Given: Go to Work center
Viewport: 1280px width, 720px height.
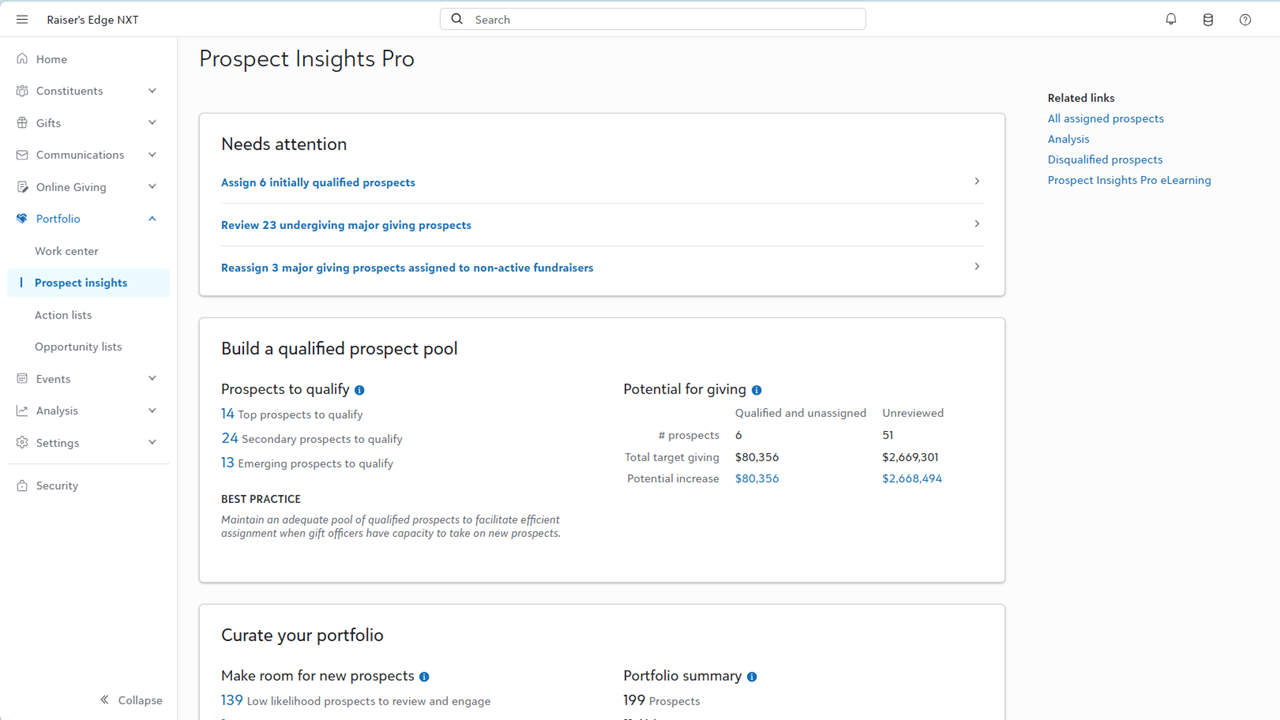Looking at the screenshot, I should point(66,251).
